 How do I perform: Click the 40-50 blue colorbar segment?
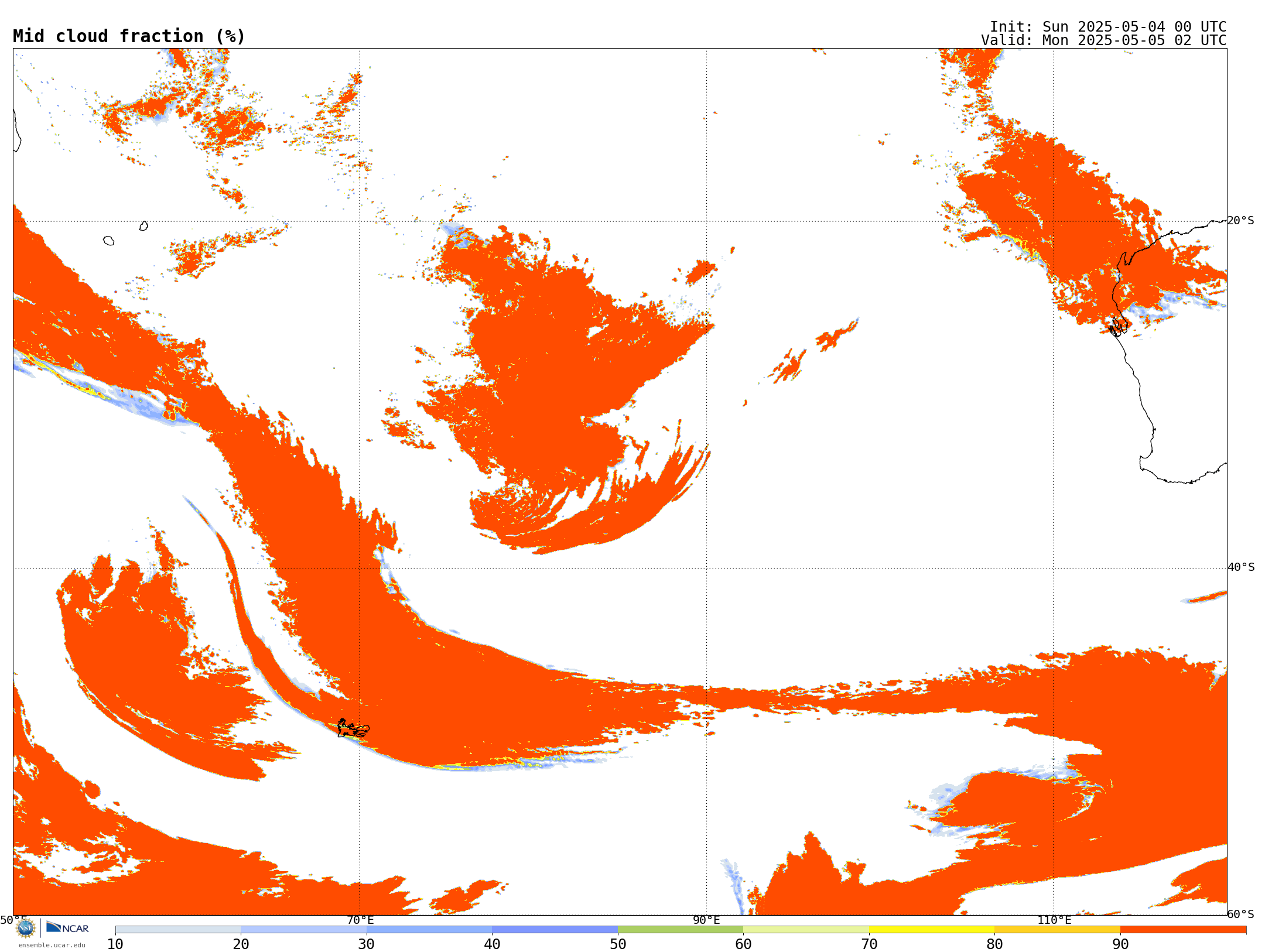(555, 930)
